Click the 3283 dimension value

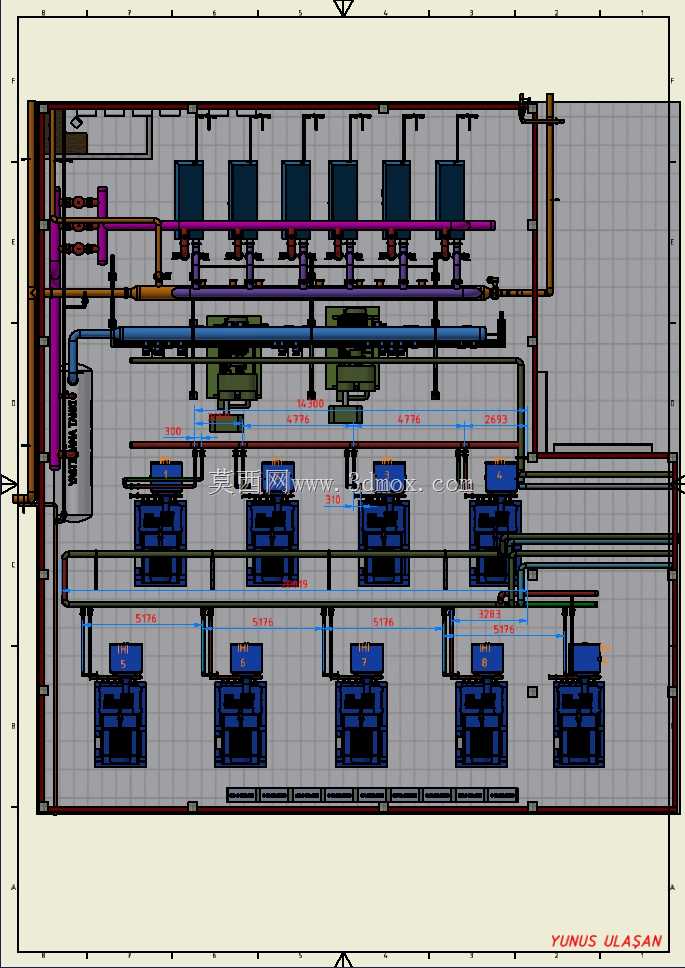[x=489, y=614]
